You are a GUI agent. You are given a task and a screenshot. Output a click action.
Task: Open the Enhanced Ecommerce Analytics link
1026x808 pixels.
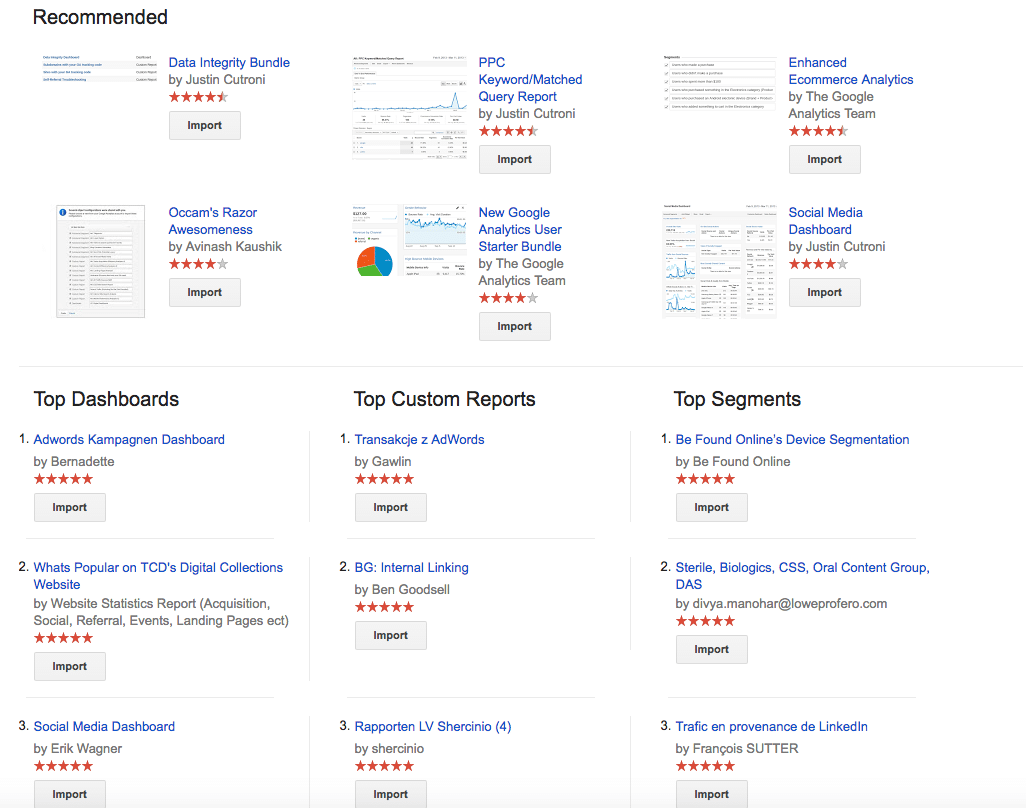pyautogui.click(x=850, y=71)
